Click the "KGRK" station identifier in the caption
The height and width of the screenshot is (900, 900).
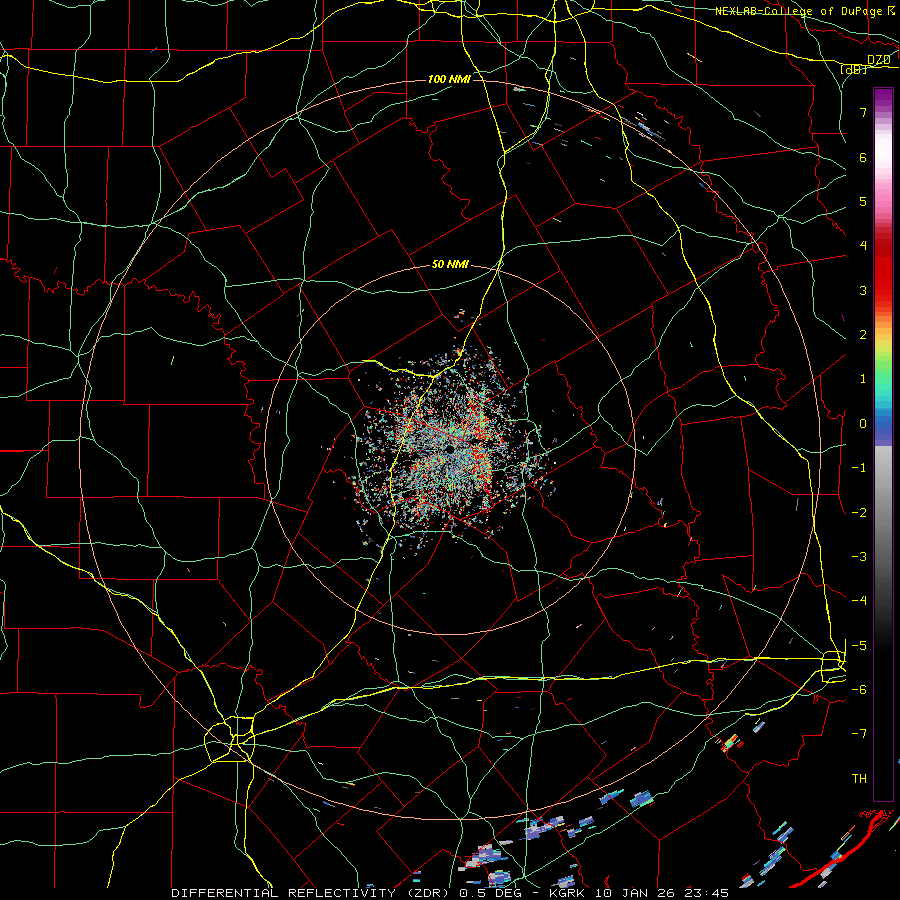click(x=565, y=893)
